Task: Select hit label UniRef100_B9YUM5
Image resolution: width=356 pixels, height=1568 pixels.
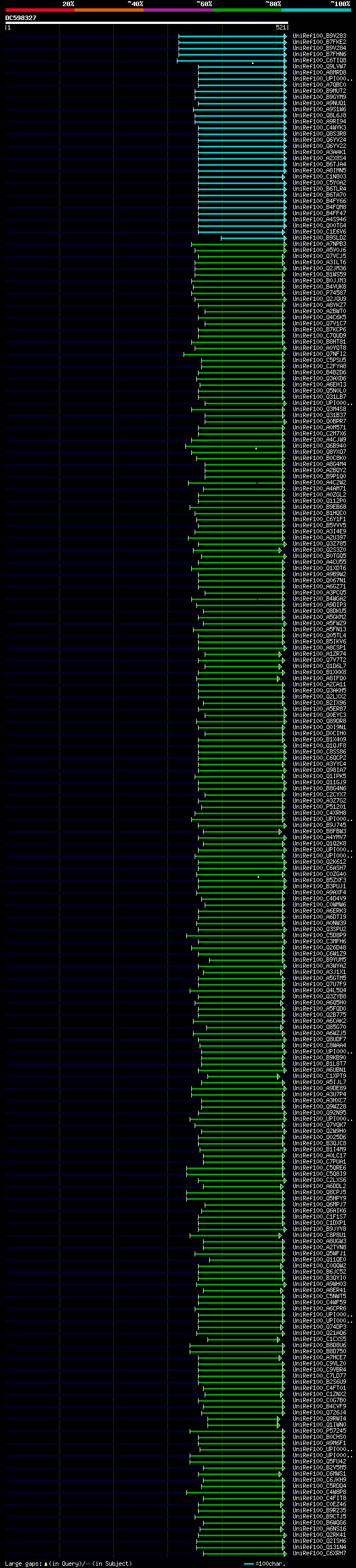Action: point(319,959)
